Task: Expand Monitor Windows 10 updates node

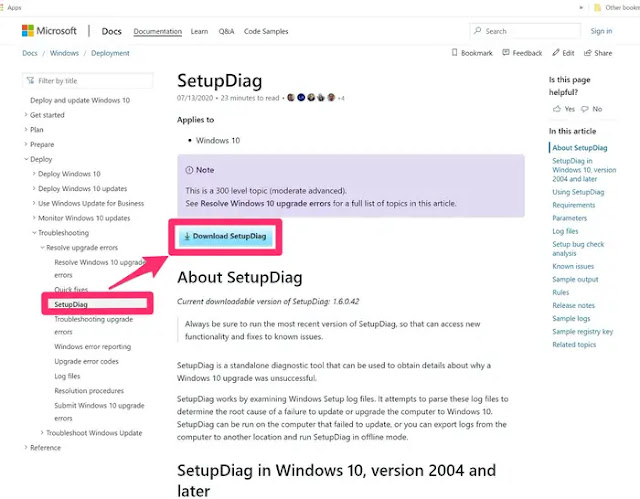Action: 34,217
